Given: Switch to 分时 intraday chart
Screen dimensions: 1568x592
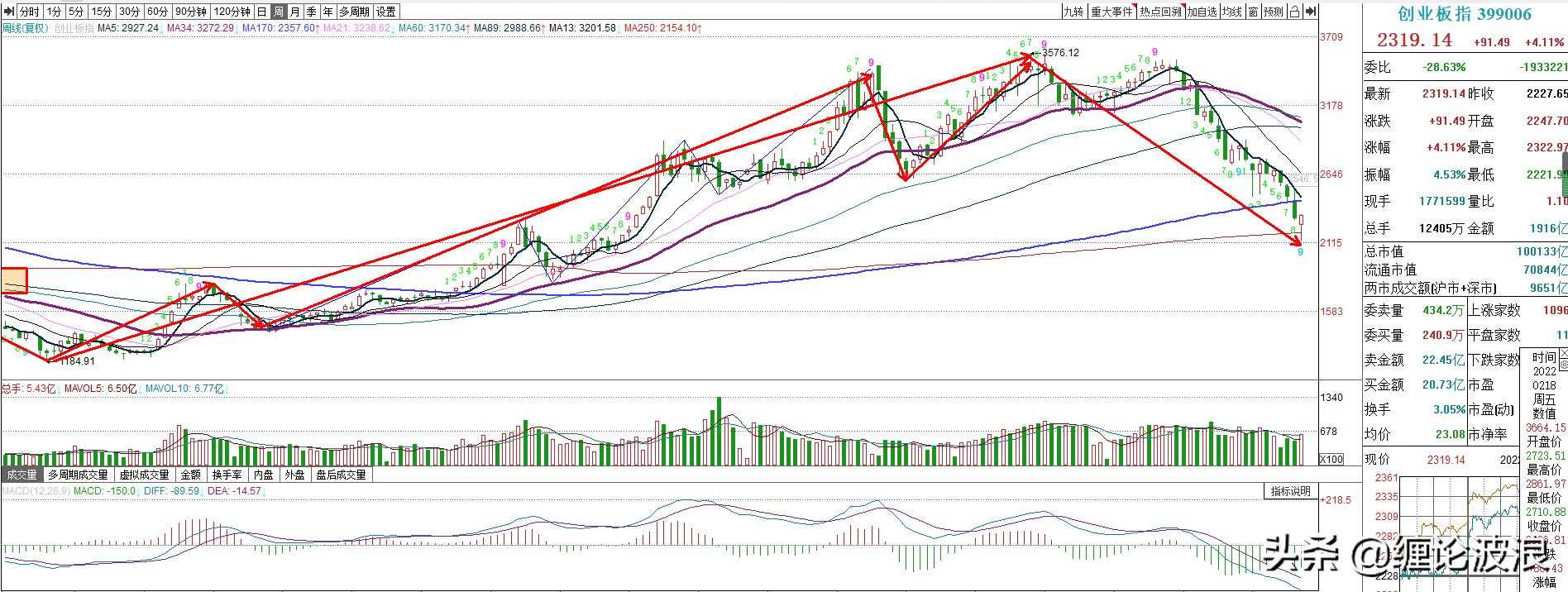Looking at the screenshot, I should (x=29, y=12).
